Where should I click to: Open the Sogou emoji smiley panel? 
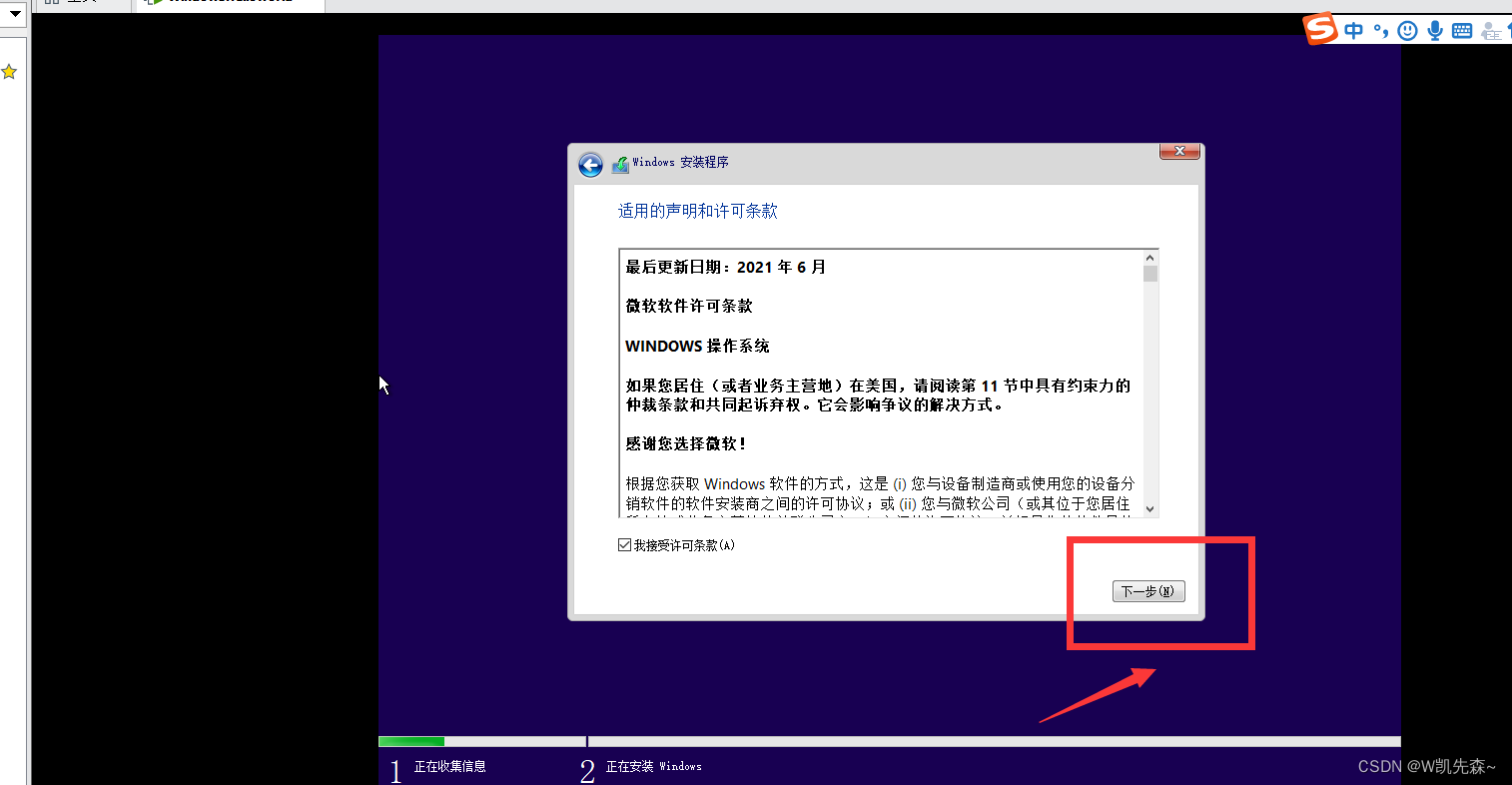[x=1407, y=31]
